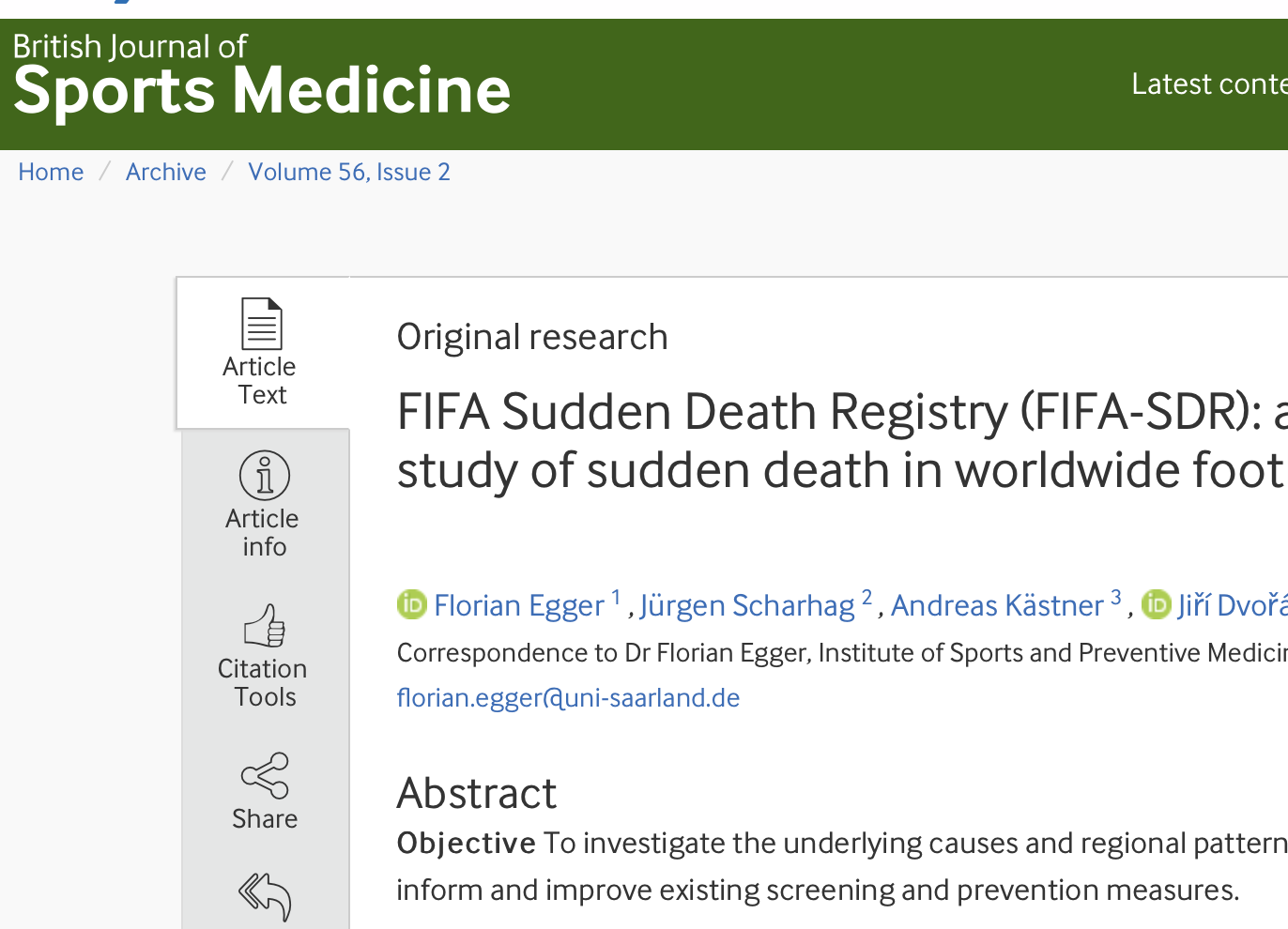Click the reply arrows icon in sidebar
The image size is (1288, 929).
pos(265,896)
